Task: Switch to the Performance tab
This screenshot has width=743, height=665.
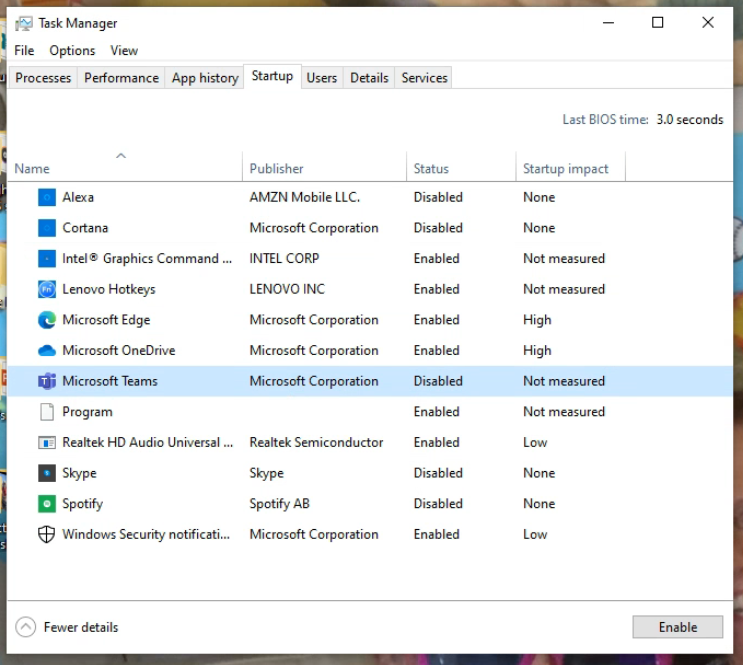Action: (x=121, y=78)
